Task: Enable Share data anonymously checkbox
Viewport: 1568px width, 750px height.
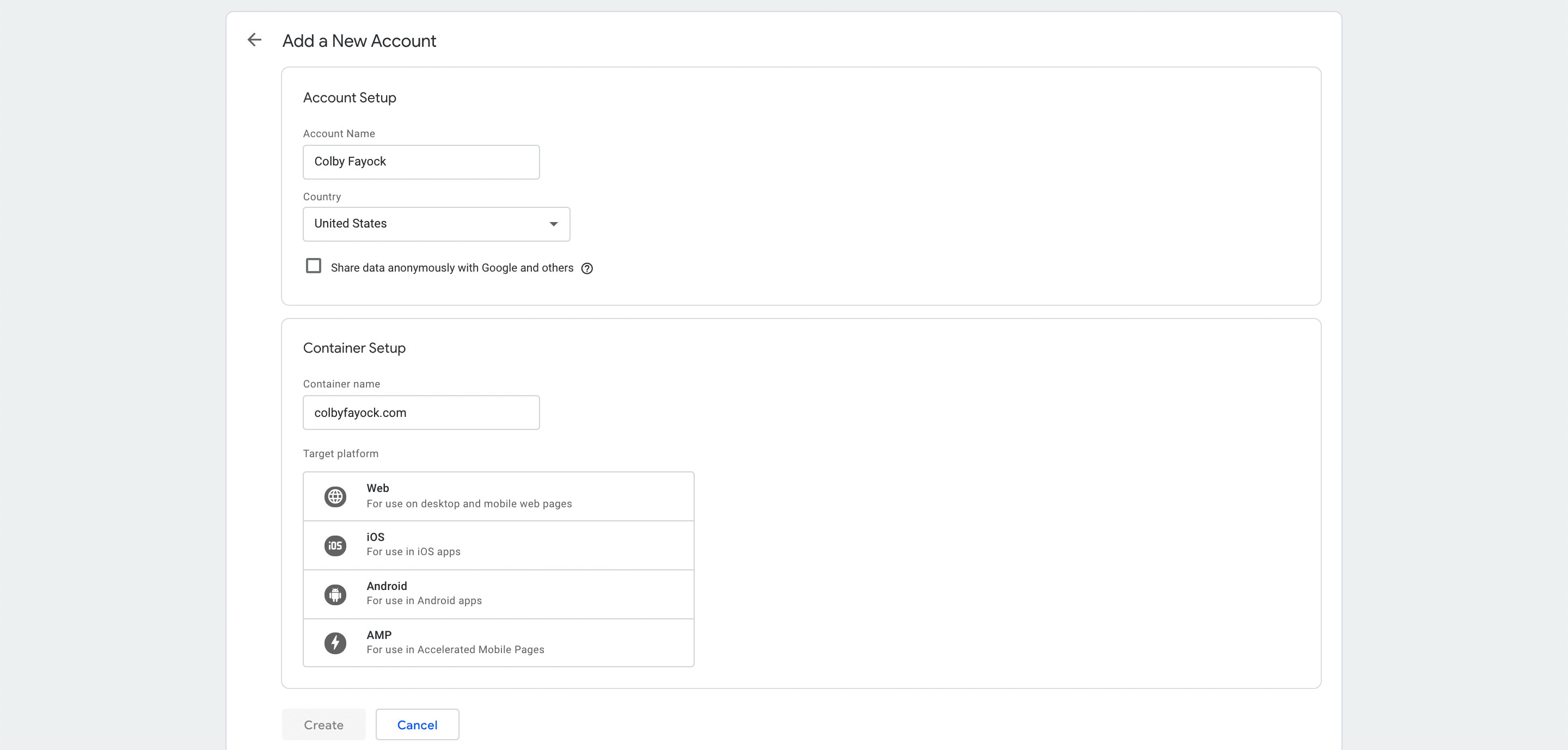Action: pyautogui.click(x=314, y=267)
